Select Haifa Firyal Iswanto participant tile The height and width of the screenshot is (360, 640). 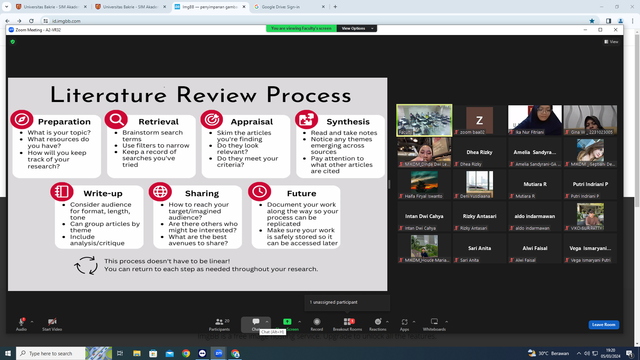(424, 184)
